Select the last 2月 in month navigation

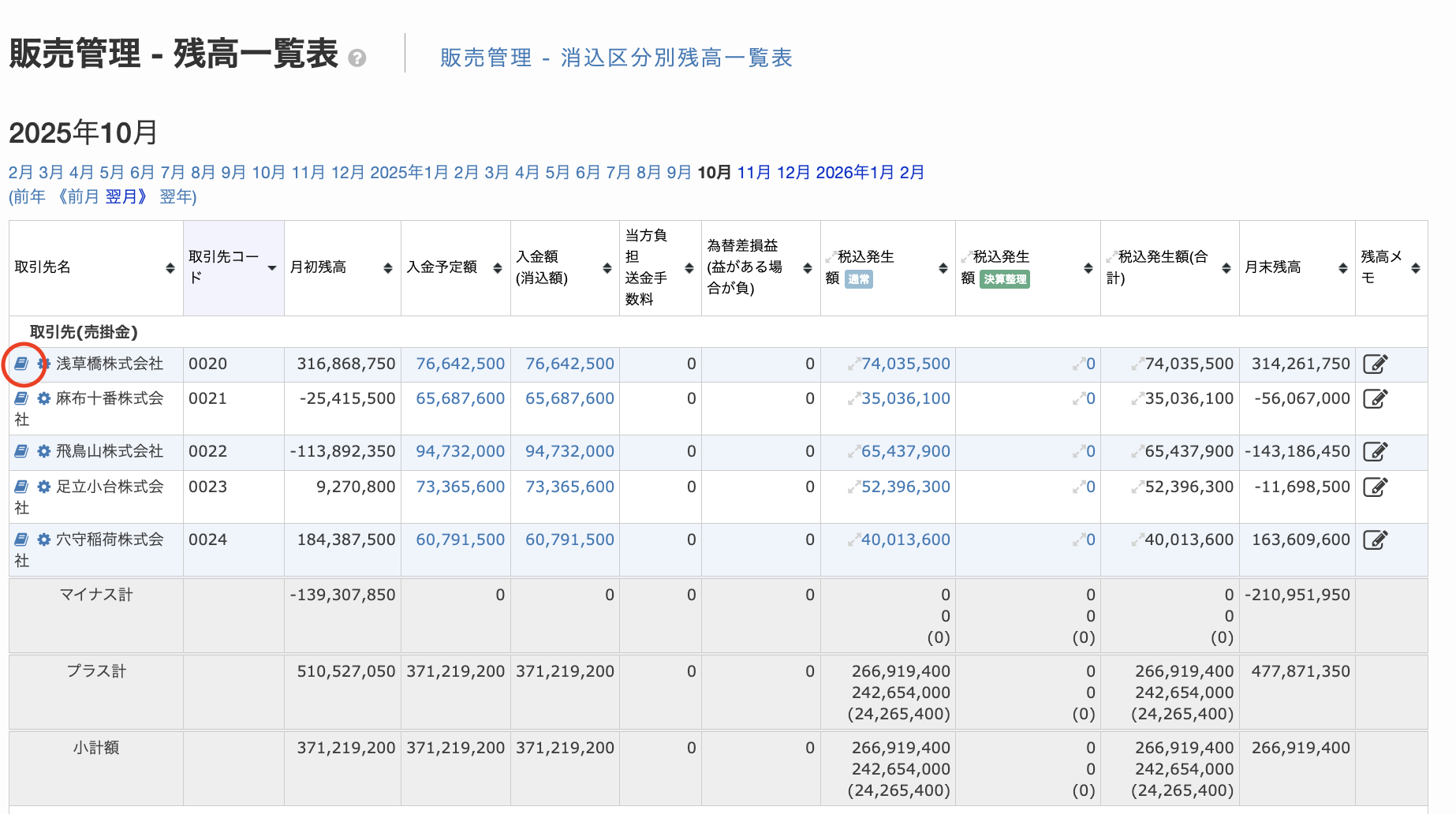click(913, 172)
